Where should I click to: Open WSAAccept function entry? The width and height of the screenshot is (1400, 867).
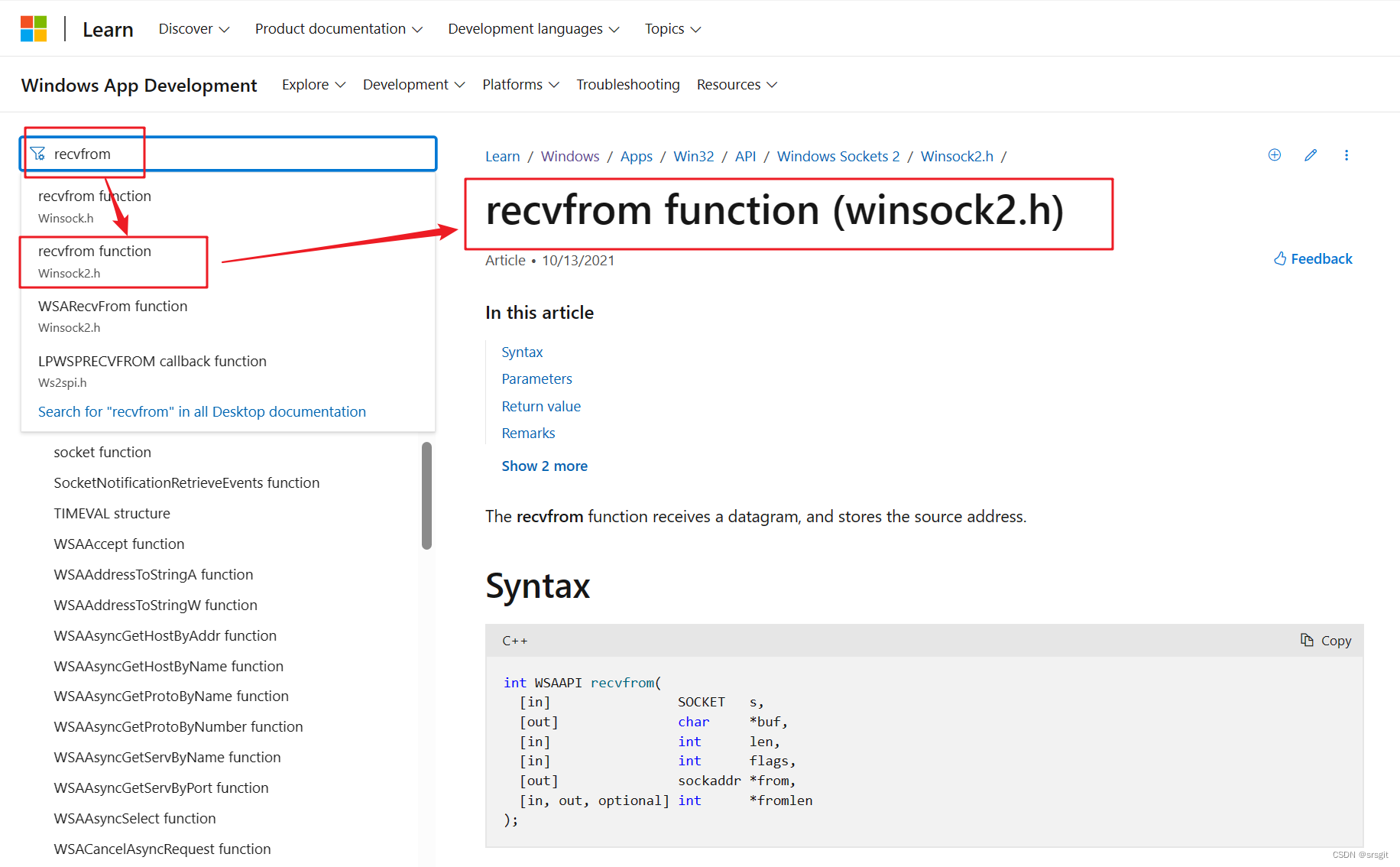click(118, 544)
